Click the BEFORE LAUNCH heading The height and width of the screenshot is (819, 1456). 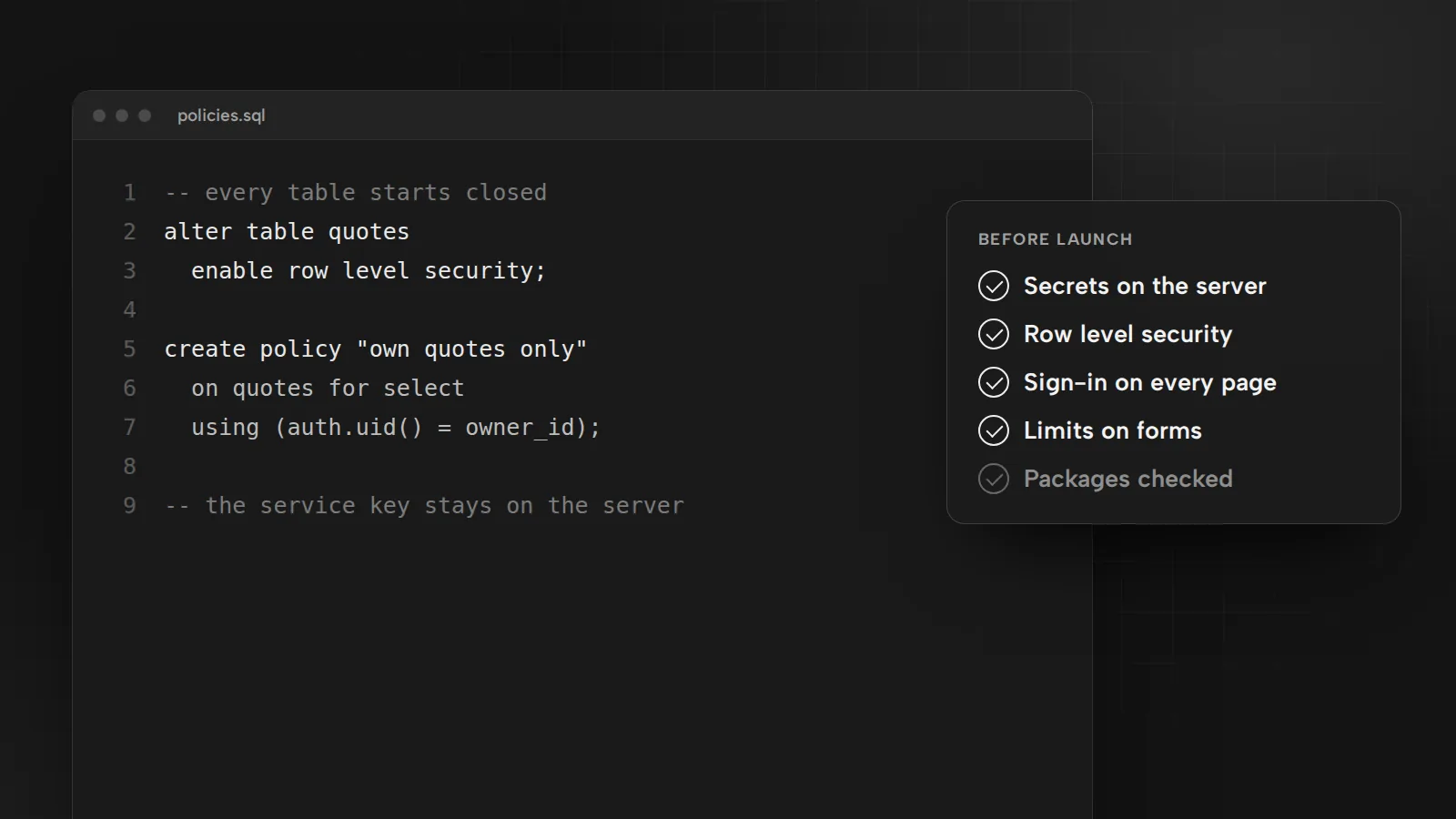pyautogui.click(x=1055, y=239)
